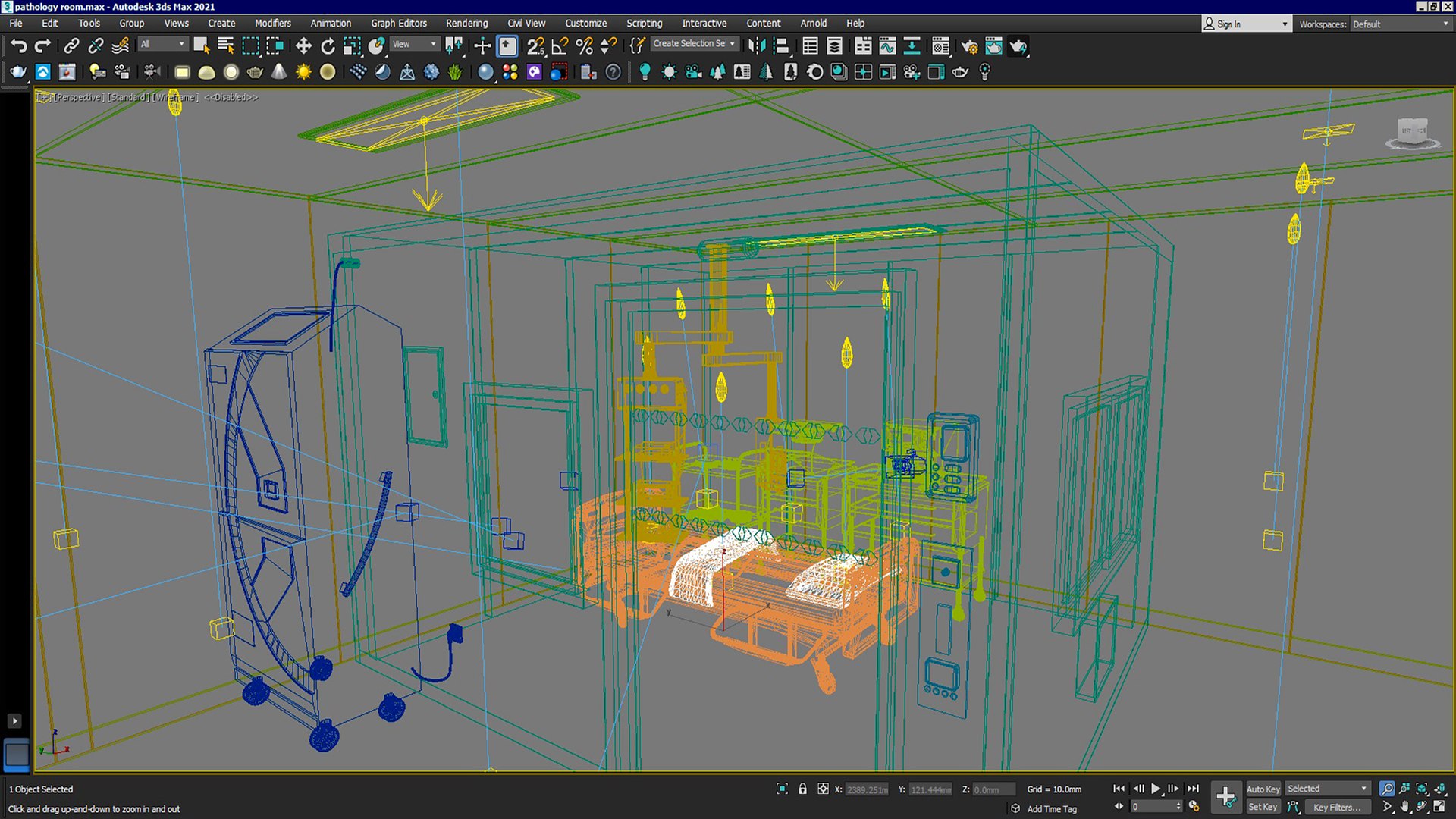
Task: Open the selection filter All dropdown
Action: point(162,44)
